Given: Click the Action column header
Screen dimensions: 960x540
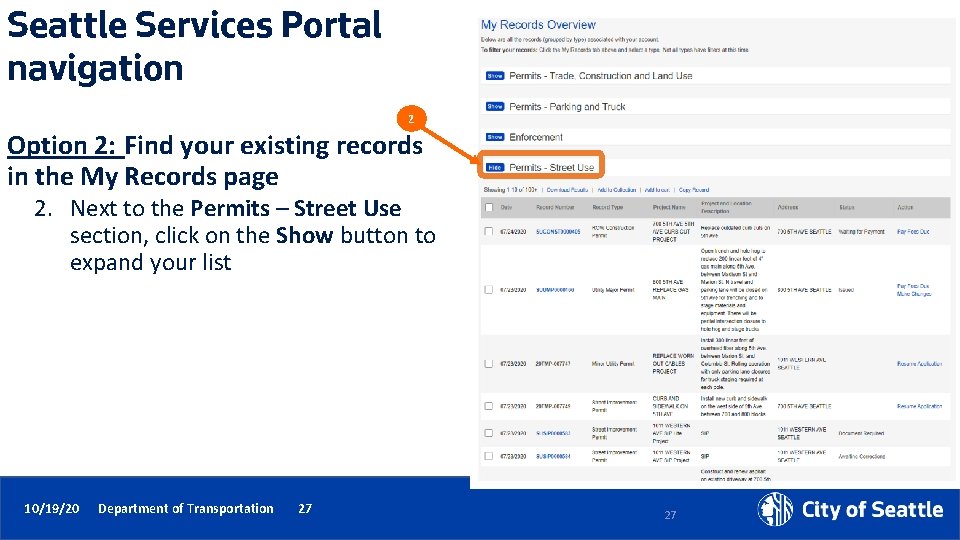Looking at the screenshot, I should tap(905, 208).
